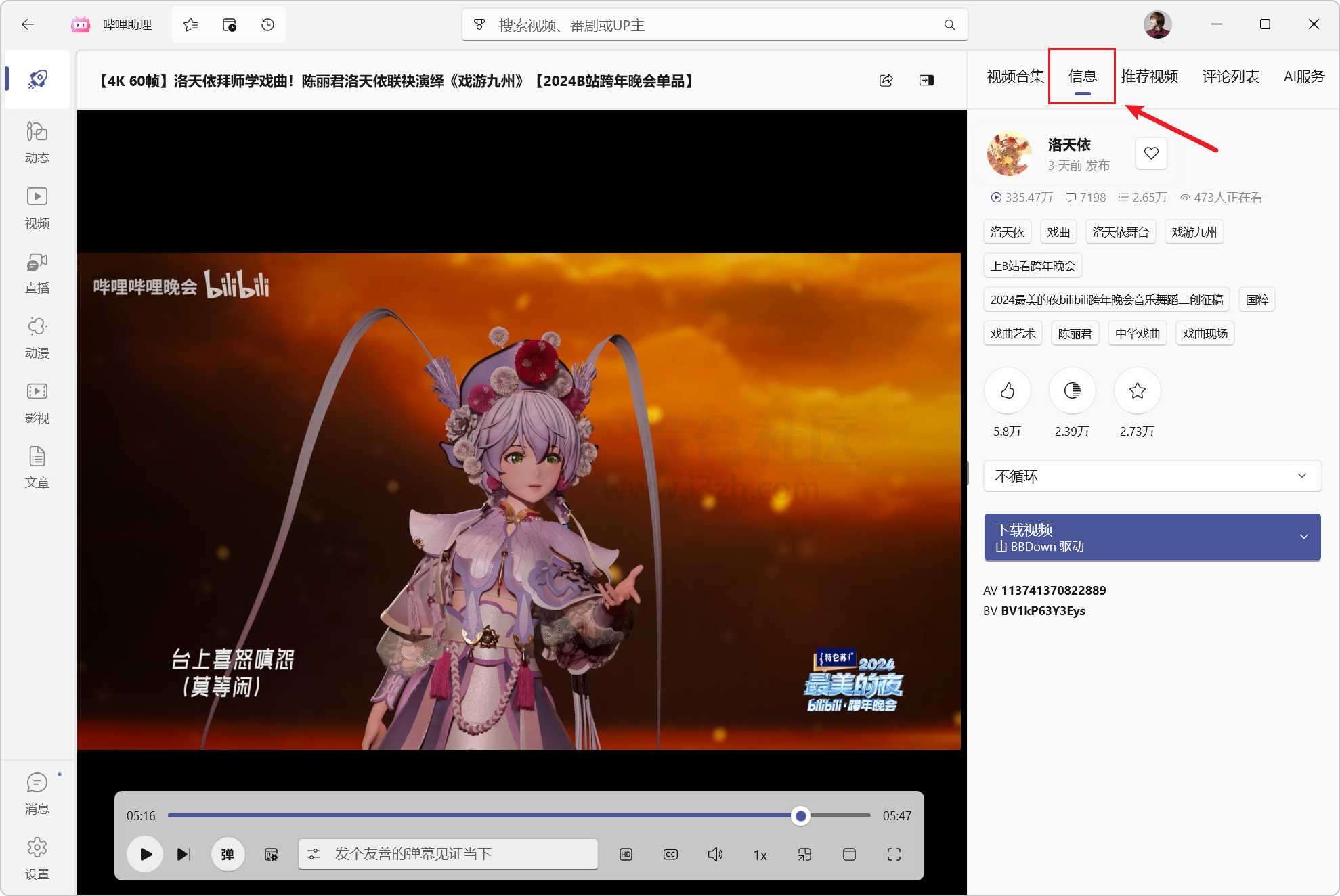1340x896 pixels.
Task: Switch to AI服务 tab
Action: click(1303, 76)
